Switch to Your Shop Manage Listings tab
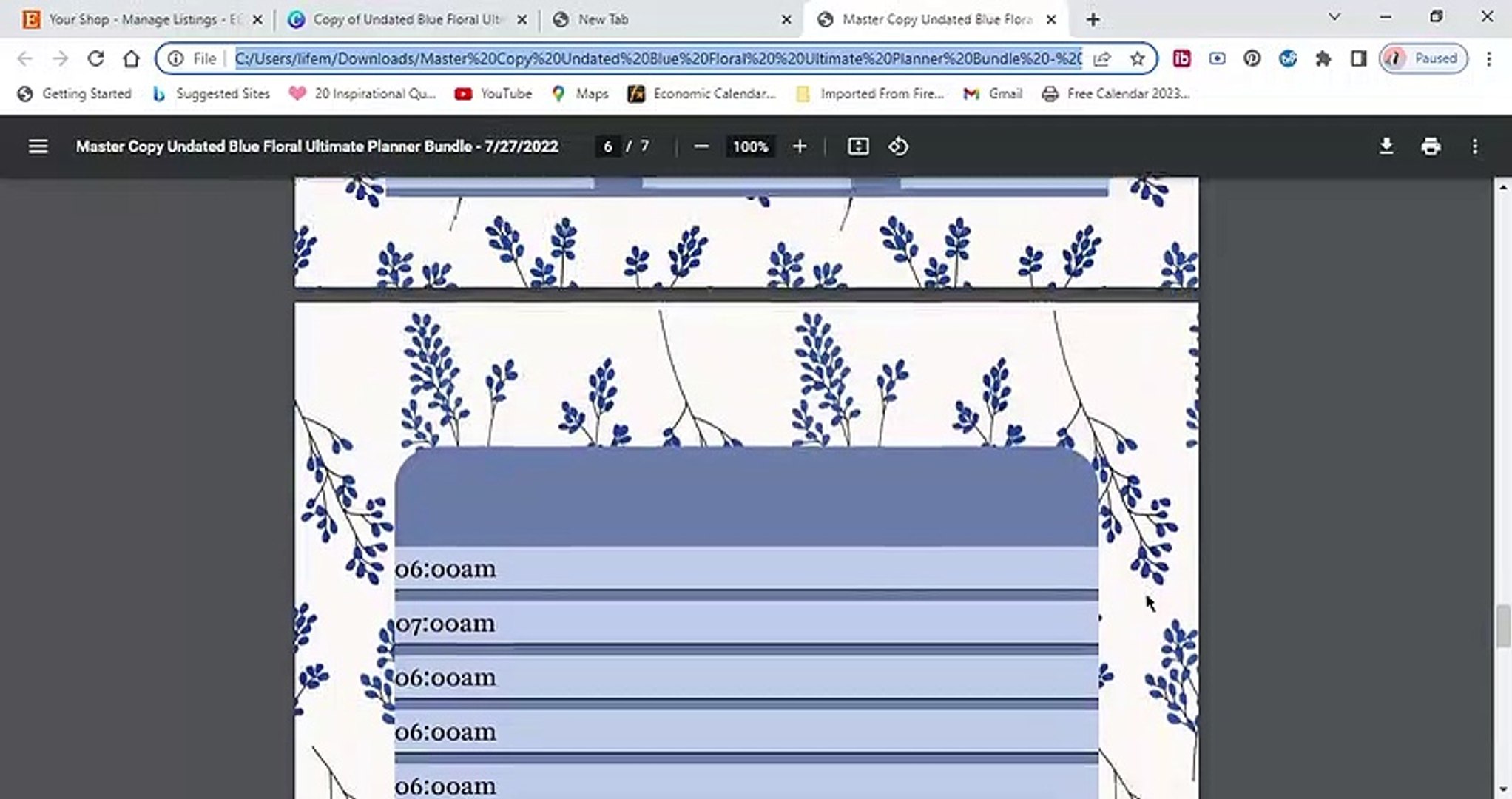 click(x=141, y=20)
